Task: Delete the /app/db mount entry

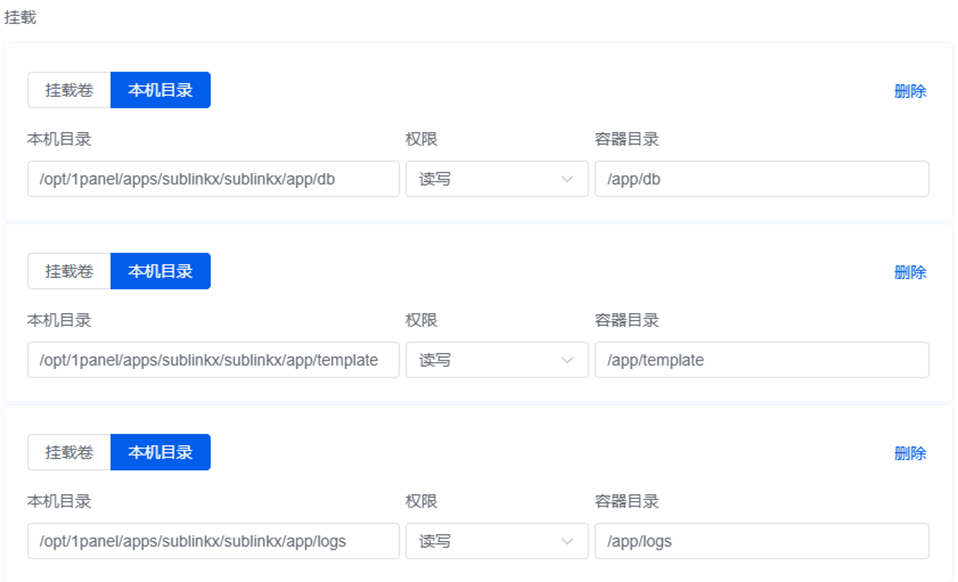Action: click(909, 91)
